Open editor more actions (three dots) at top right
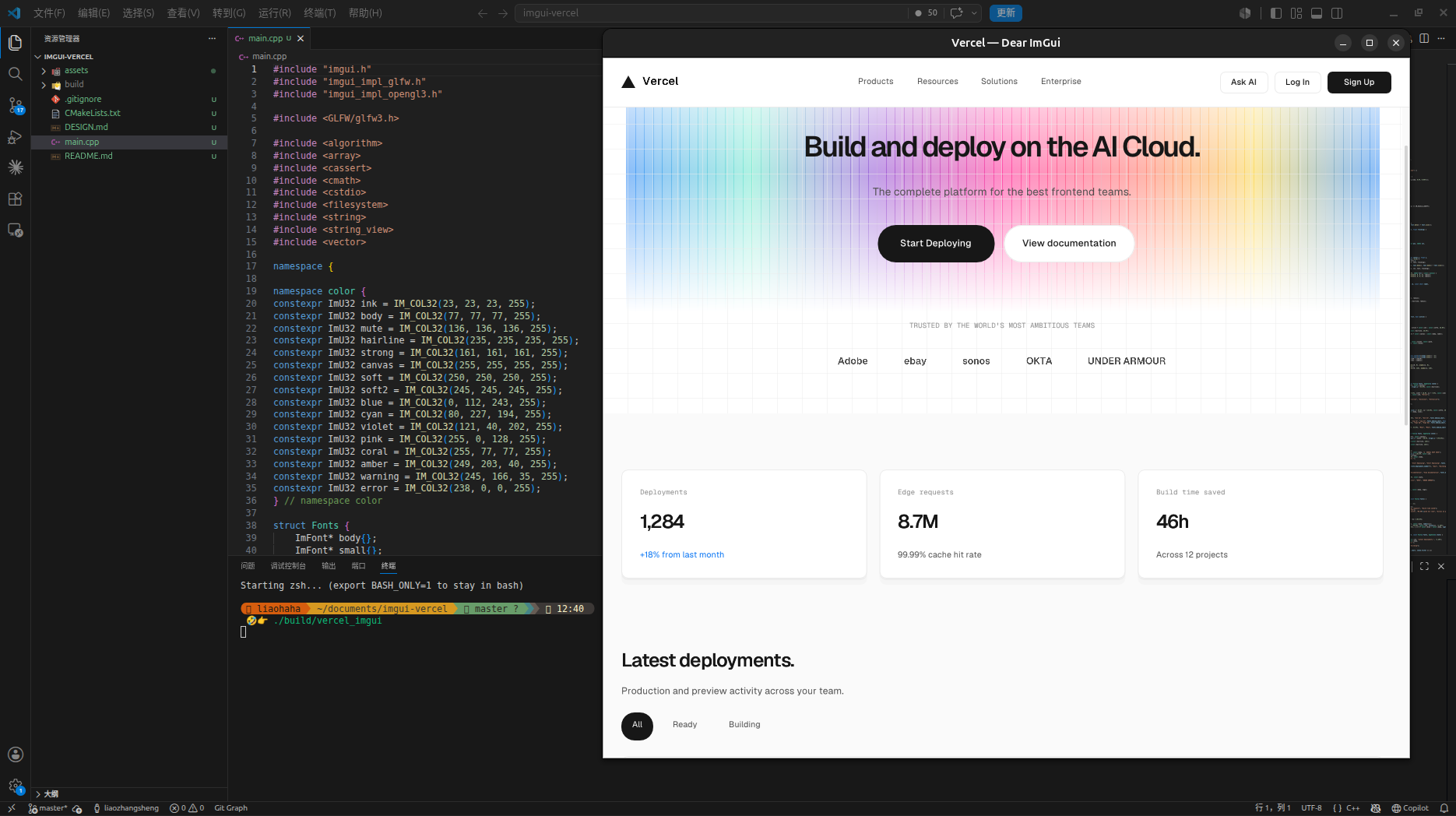Image resolution: width=1456 pixels, height=816 pixels. [1441, 38]
